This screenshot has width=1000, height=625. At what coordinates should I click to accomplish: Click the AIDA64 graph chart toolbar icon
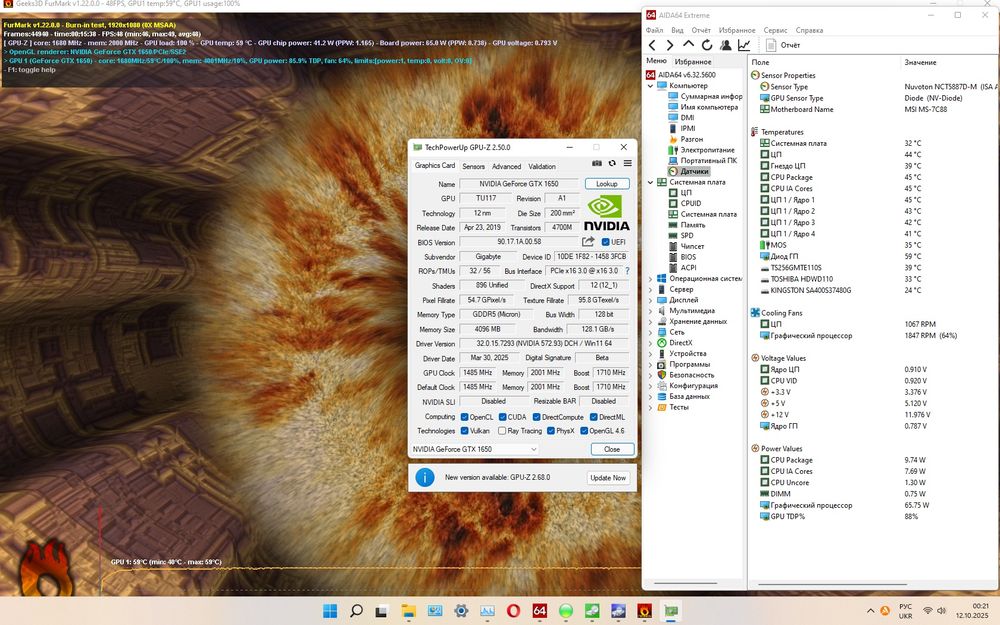pos(745,45)
